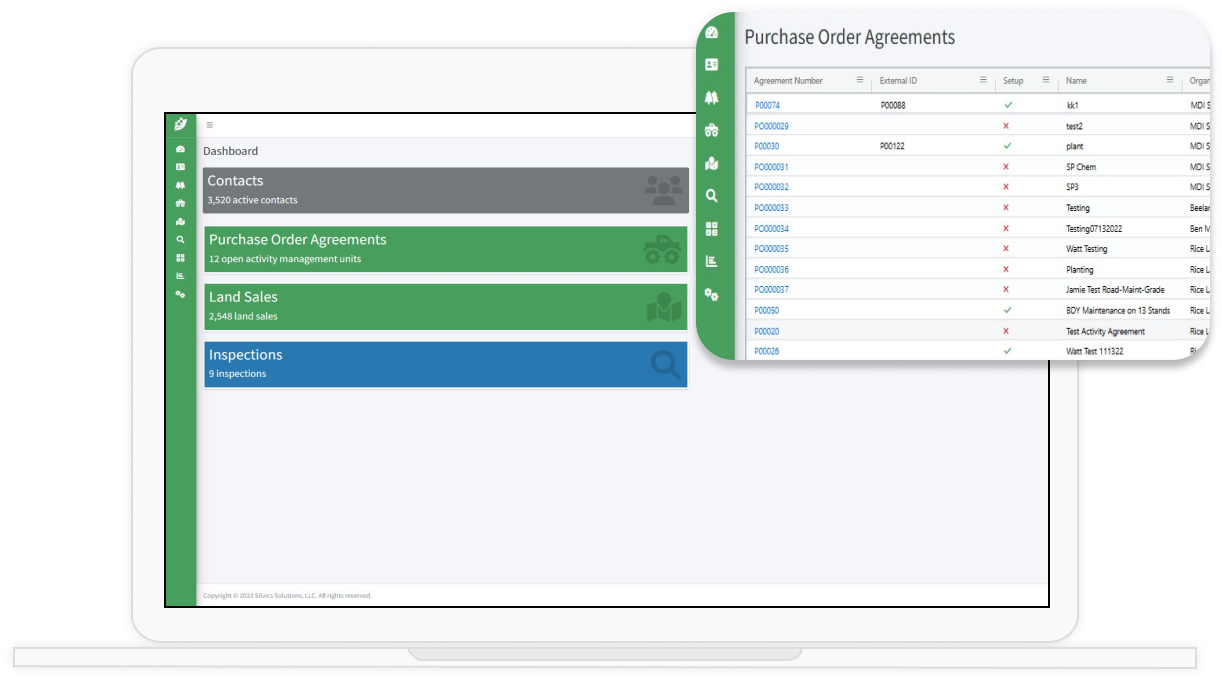Open the map marker icon in the laptop sidebar
Viewport: 1222px width, 681px height.
coord(180,222)
